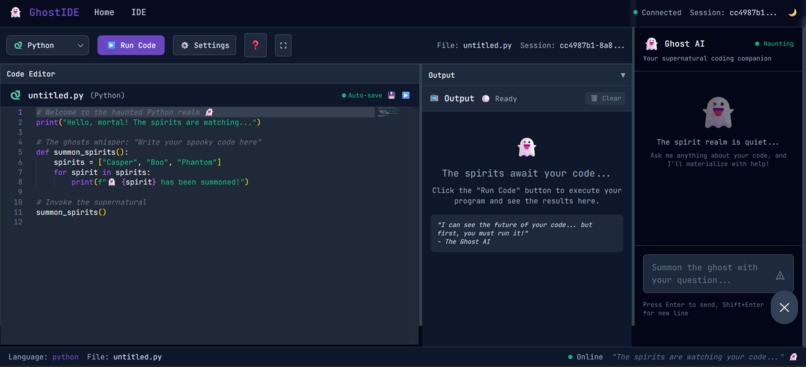Click the red question mark help icon
Viewport: 806px width, 367px height.
pyautogui.click(x=255, y=45)
